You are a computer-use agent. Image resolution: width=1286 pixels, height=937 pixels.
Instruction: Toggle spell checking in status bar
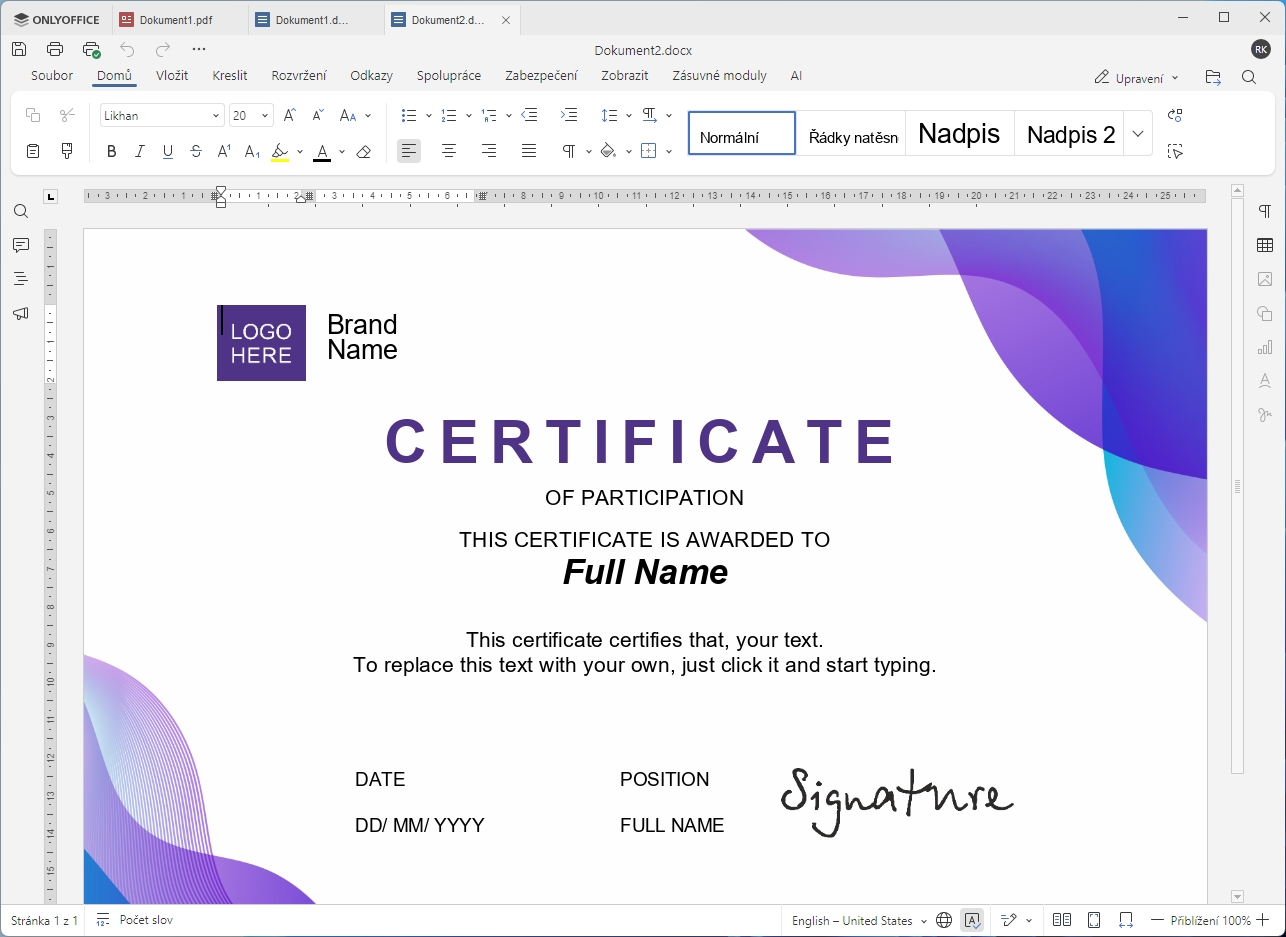[x=971, y=920]
